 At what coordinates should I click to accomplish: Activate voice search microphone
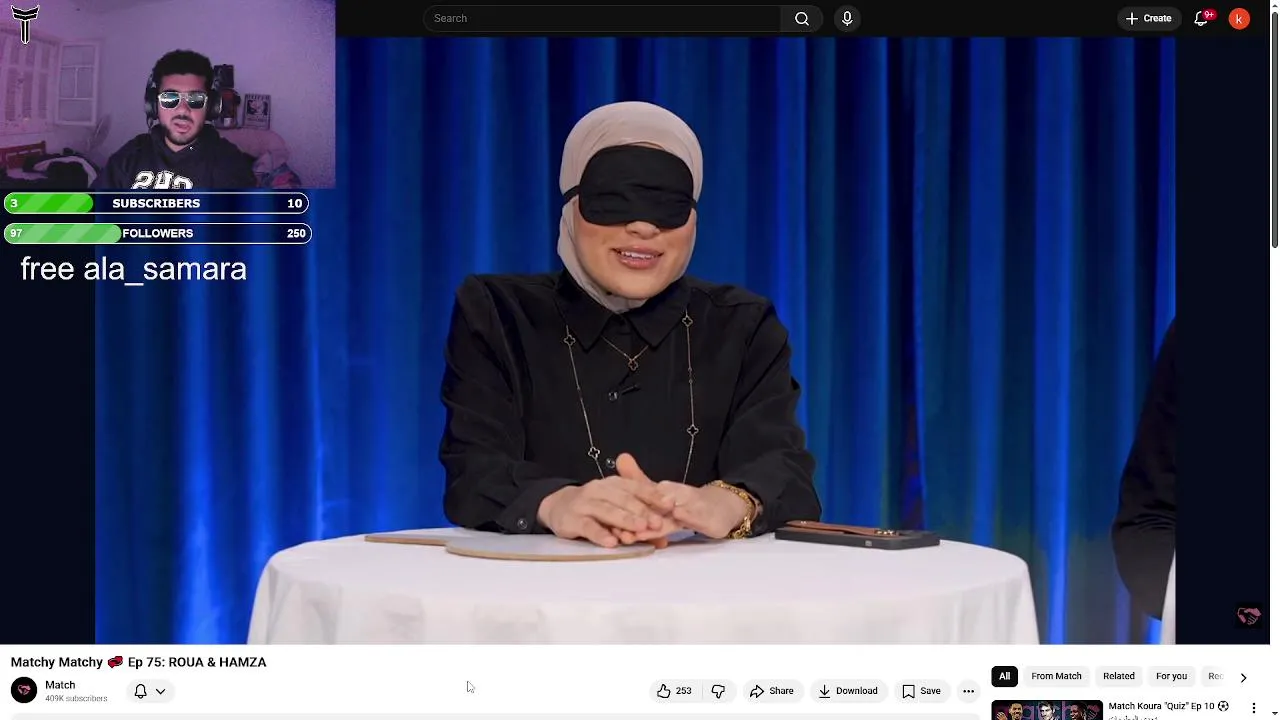point(847,18)
